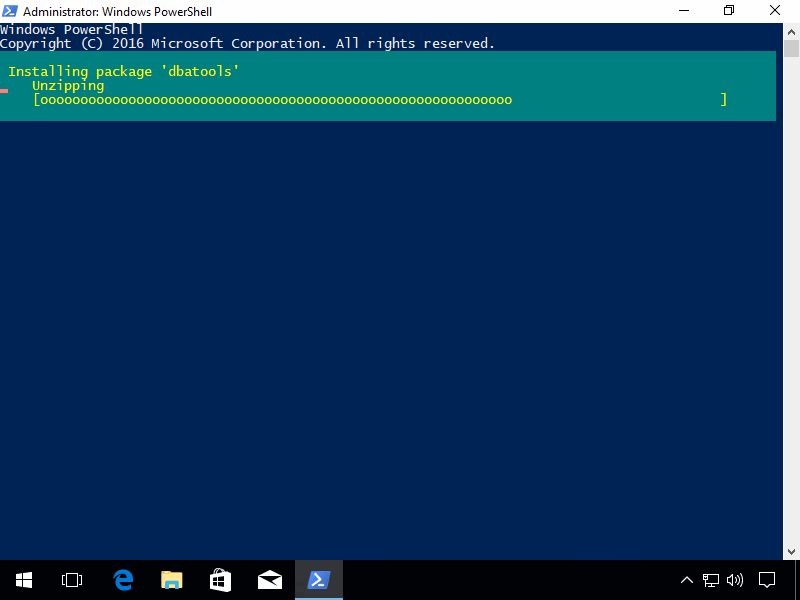The image size is (800, 600).
Task: Click the 'Unzipping' status text
Action: coord(68,86)
